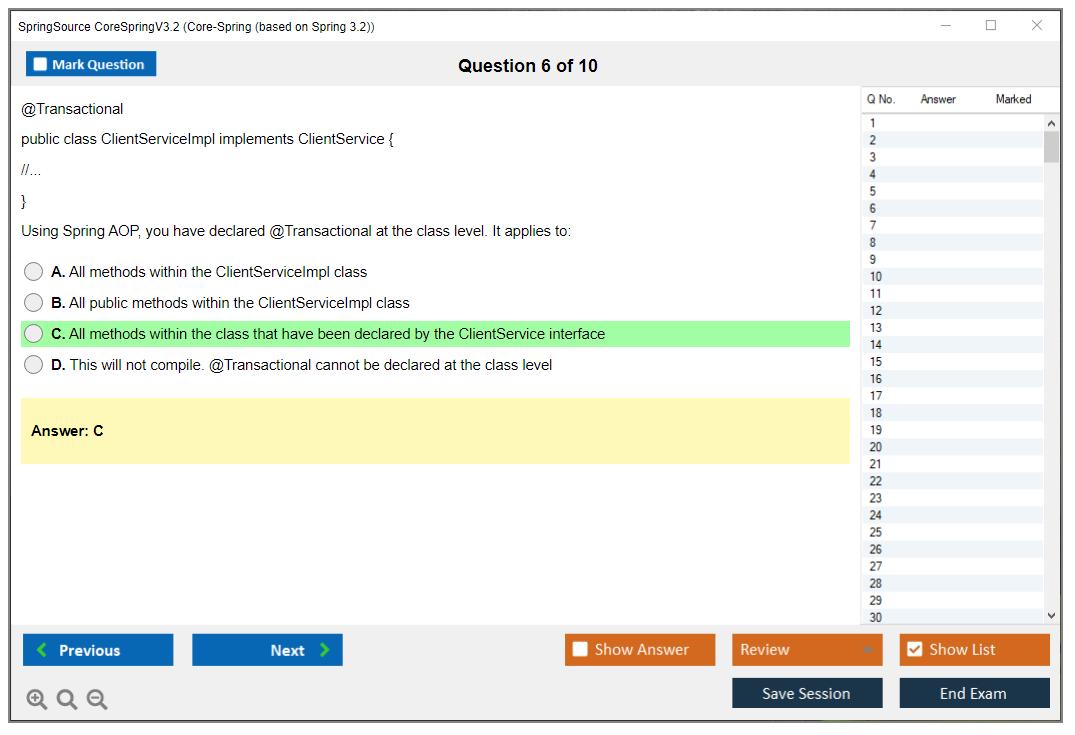
Task: Enable the Mark Question checkbox
Action: pyautogui.click(x=40, y=64)
